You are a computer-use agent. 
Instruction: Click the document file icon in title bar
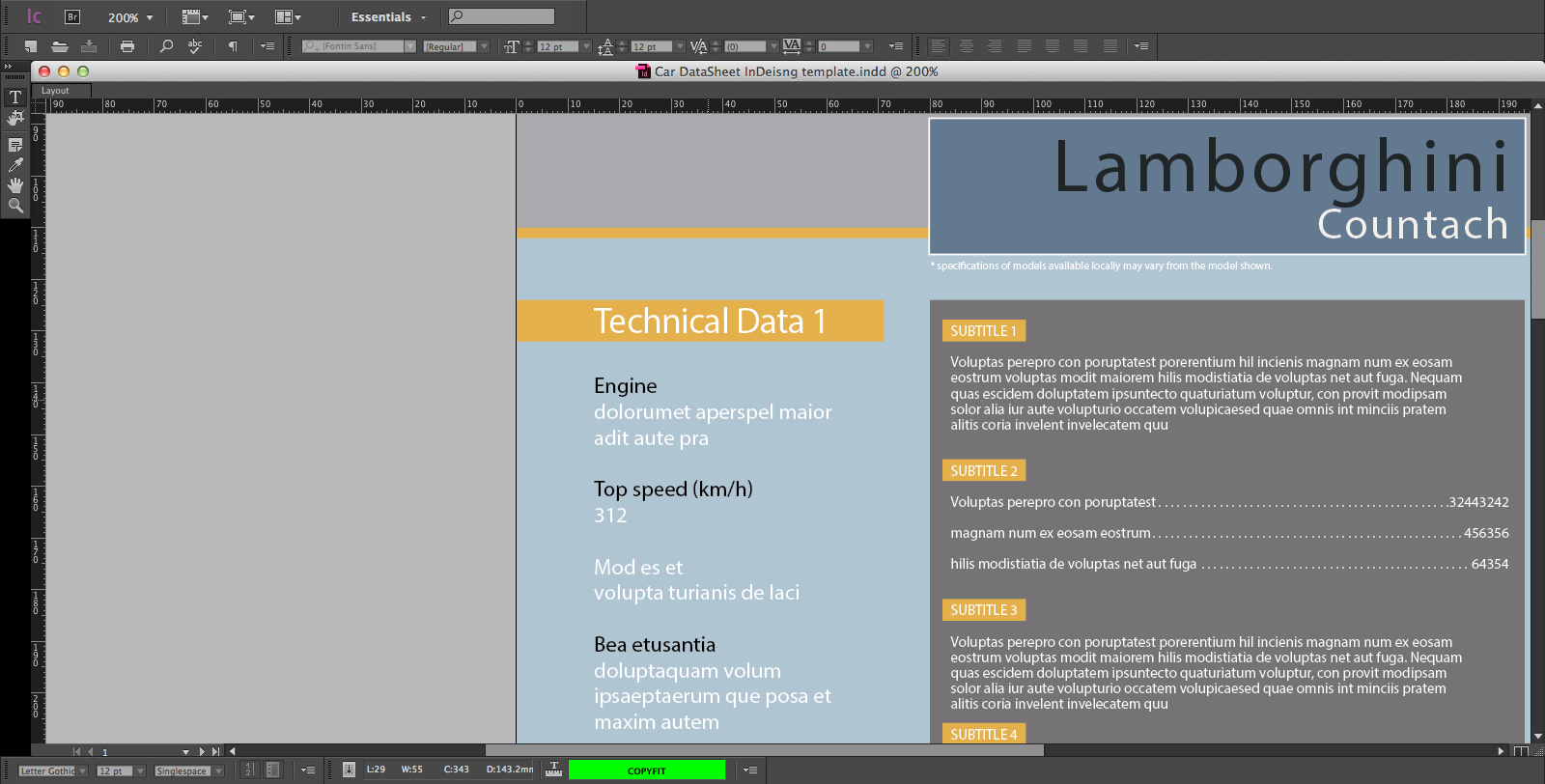[643, 71]
